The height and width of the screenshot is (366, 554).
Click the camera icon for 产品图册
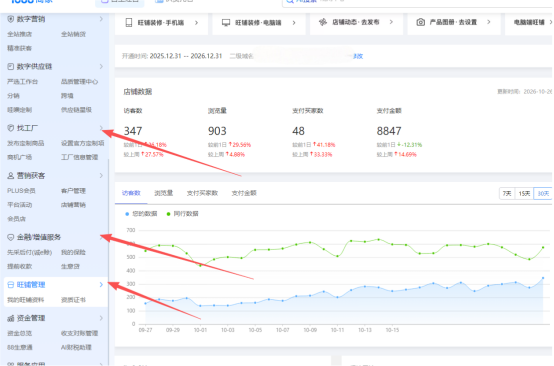tap(420, 22)
